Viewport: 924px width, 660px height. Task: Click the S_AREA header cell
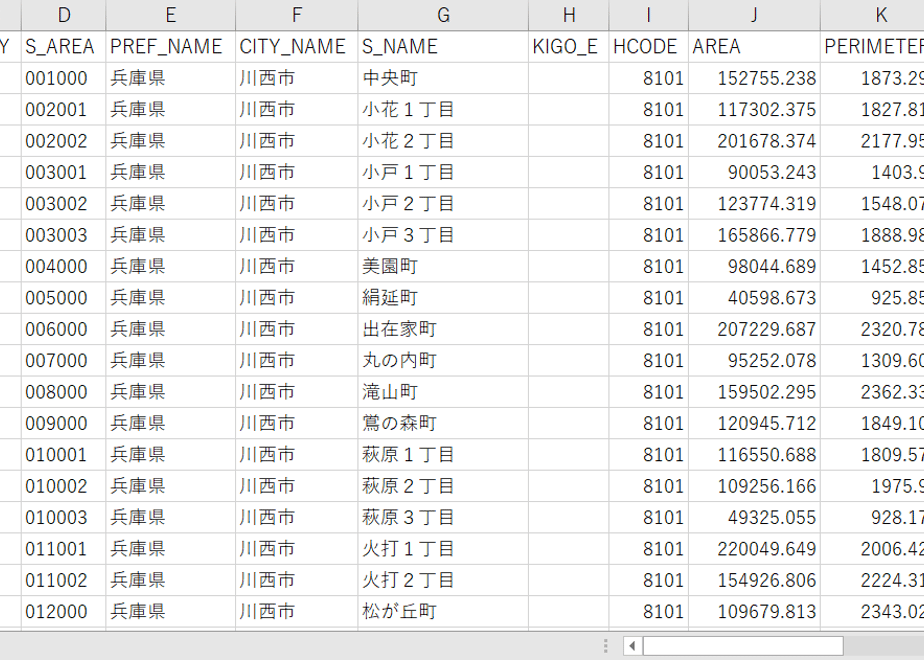[x=64, y=47]
